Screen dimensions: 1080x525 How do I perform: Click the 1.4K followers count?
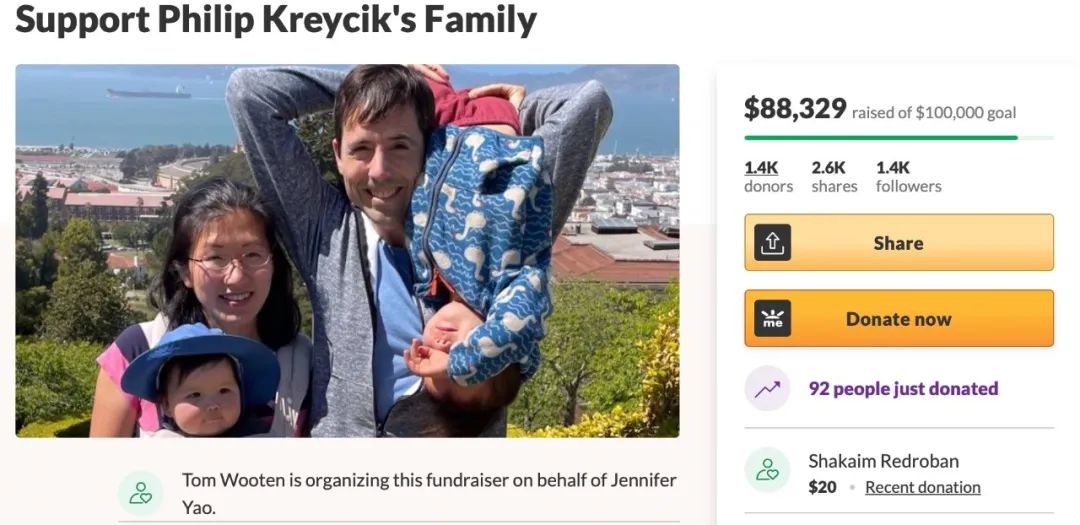point(908,177)
